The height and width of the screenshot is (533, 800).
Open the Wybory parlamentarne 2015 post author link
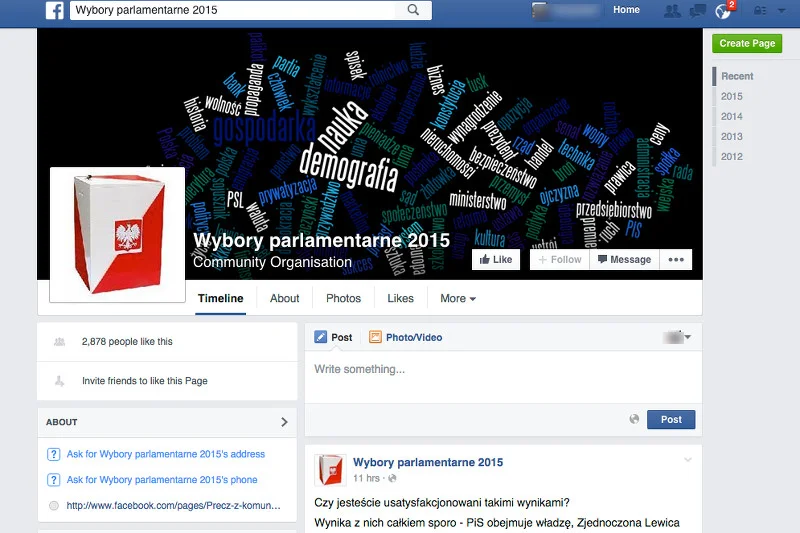click(428, 462)
